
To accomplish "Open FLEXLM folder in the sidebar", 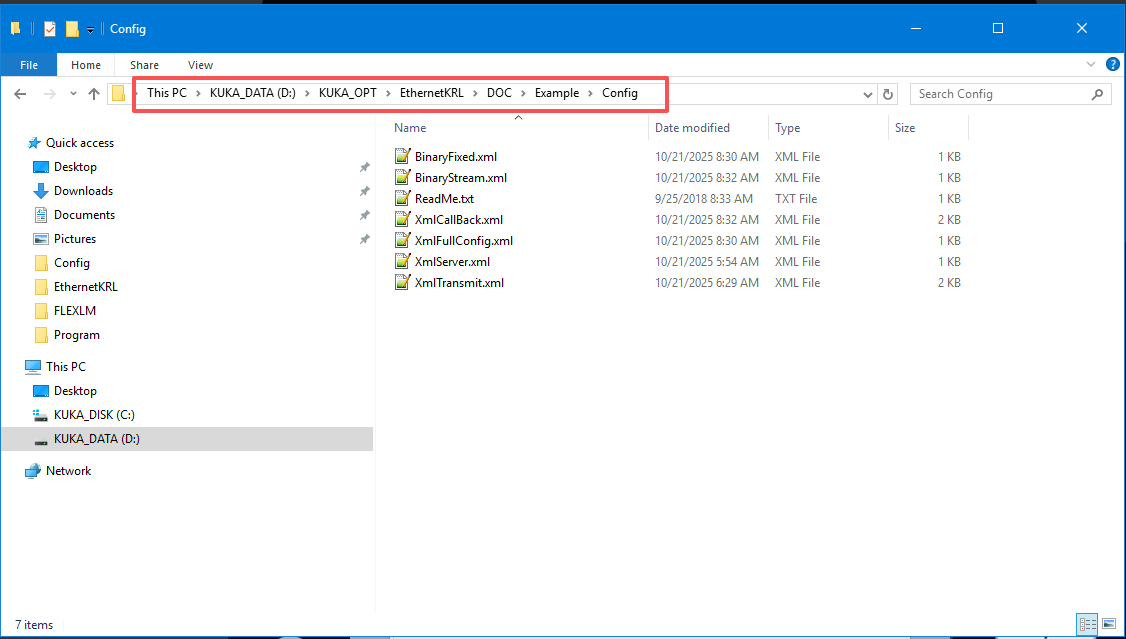I will [75, 311].
